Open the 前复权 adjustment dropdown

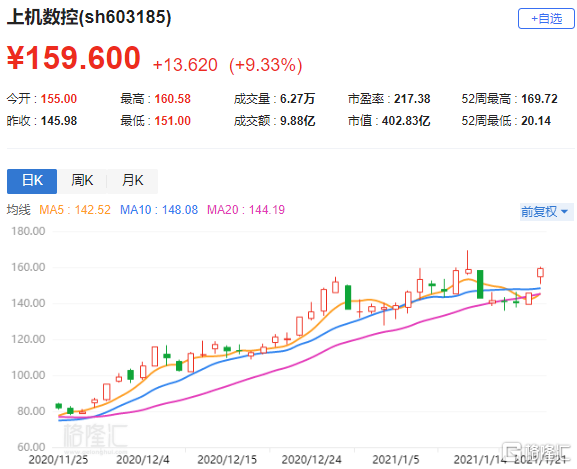546,212
